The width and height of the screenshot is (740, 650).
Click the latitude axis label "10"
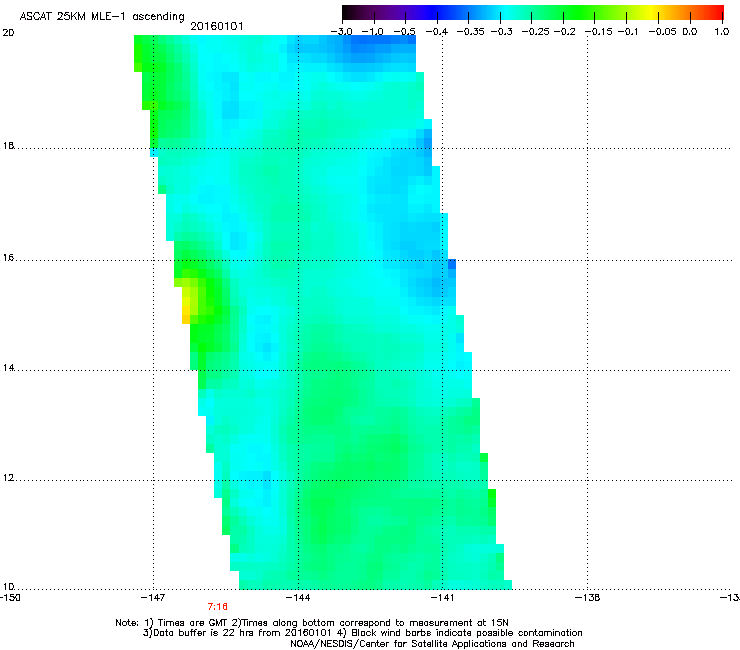coord(8,587)
